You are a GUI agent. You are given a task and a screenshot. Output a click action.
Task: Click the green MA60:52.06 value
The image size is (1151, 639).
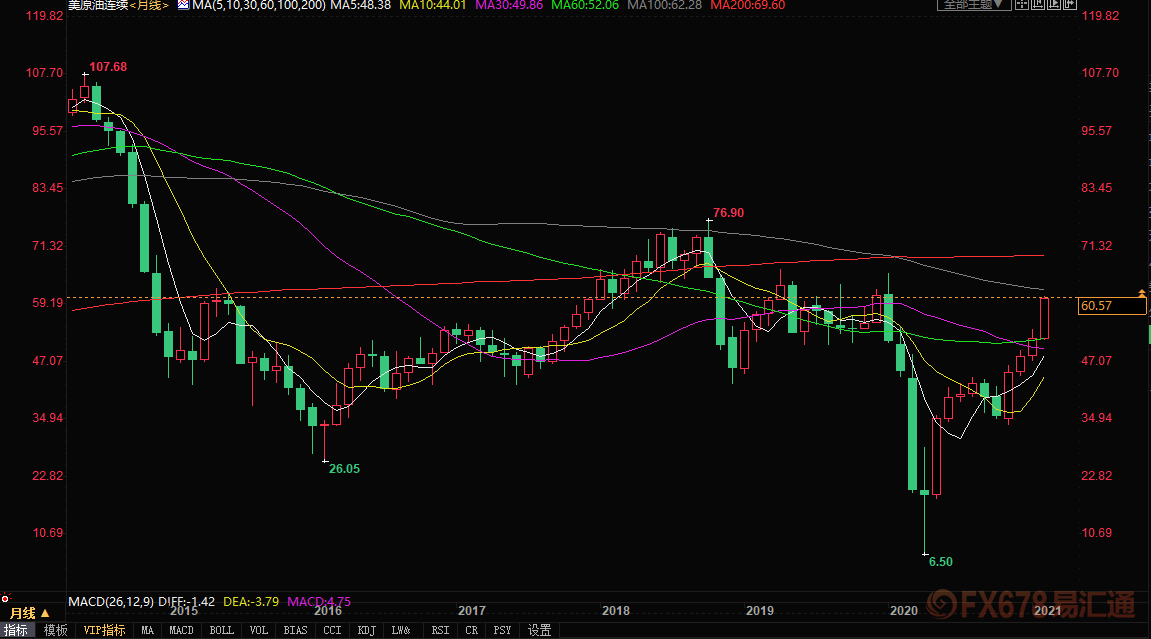[585, 5]
